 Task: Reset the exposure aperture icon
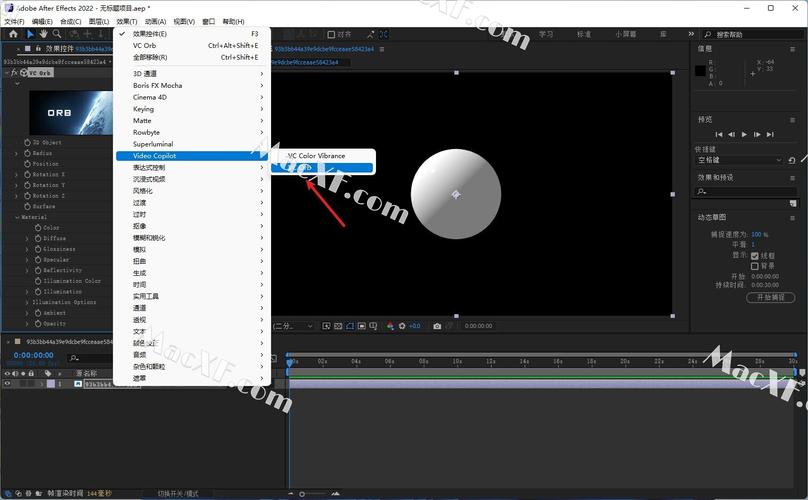click(402, 326)
